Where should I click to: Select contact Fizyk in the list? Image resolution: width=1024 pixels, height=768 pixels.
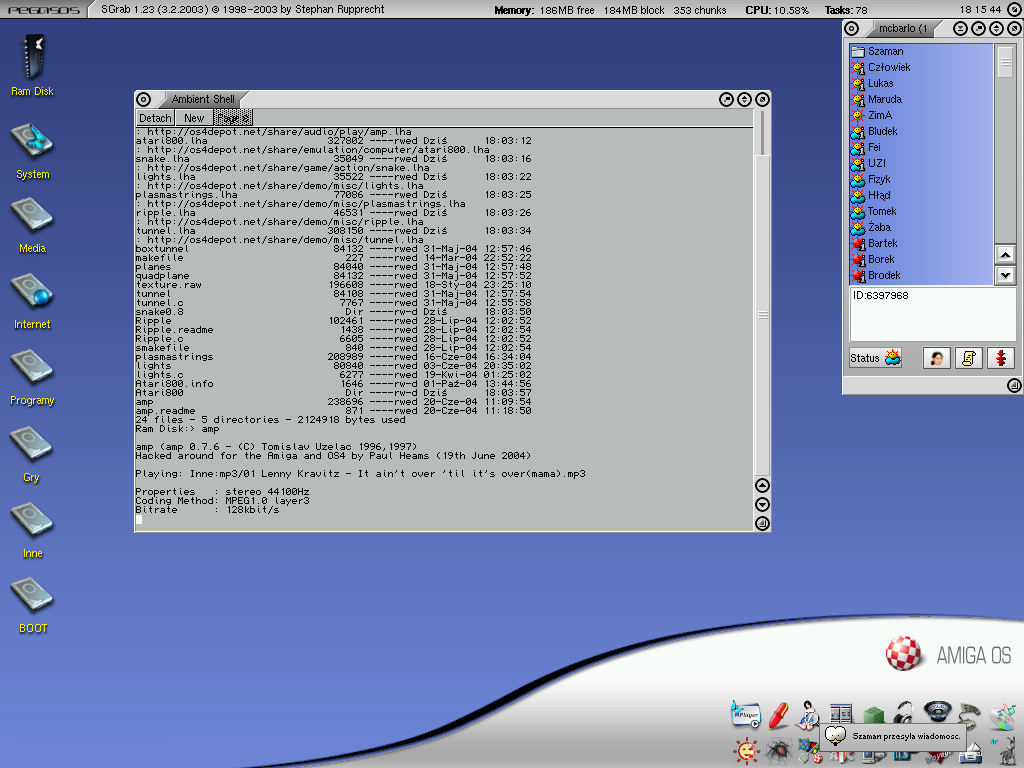[921, 179]
